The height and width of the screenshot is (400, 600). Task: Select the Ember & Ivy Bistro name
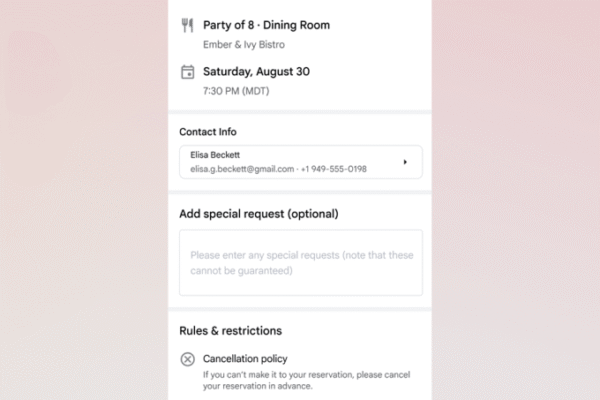pos(244,45)
